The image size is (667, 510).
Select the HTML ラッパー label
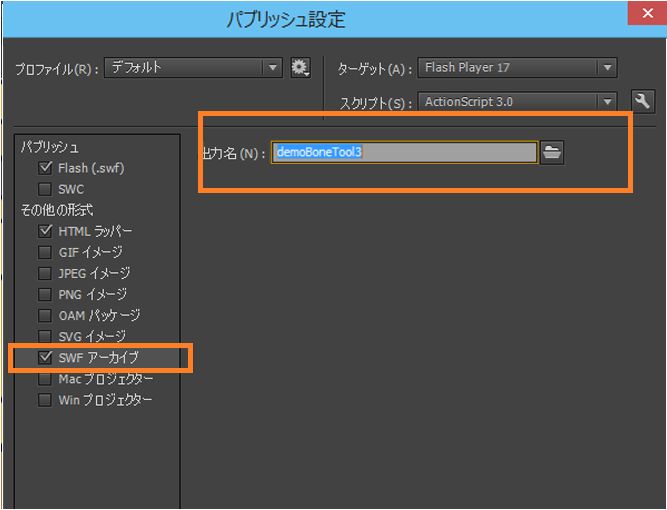[x=95, y=231]
